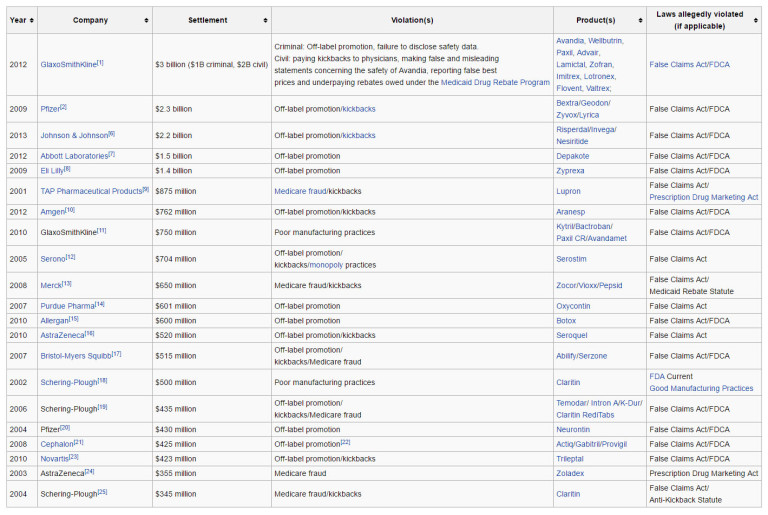Open the Abbott Laboratories link

tap(74, 156)
